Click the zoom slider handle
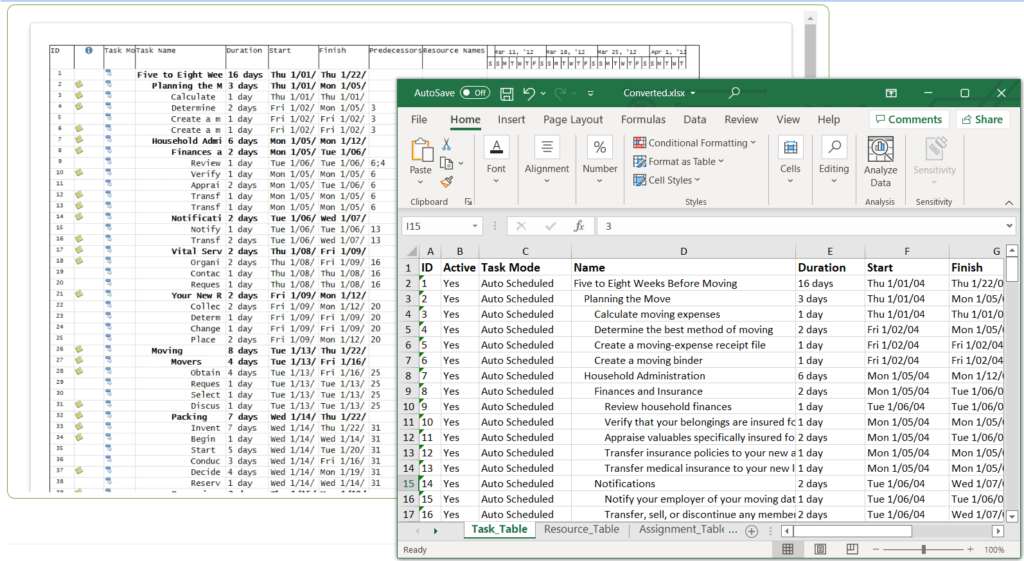 923,550
